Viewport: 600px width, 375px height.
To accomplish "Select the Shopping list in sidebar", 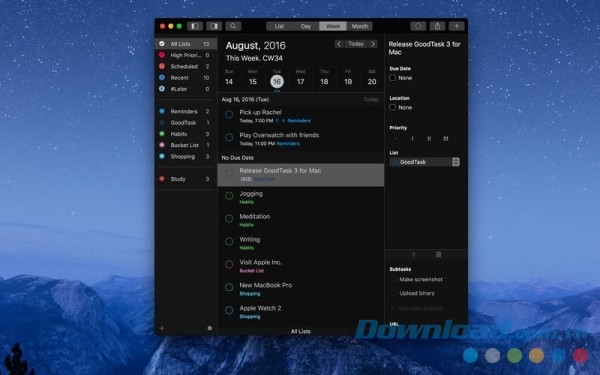I will (x=186, y=157).
